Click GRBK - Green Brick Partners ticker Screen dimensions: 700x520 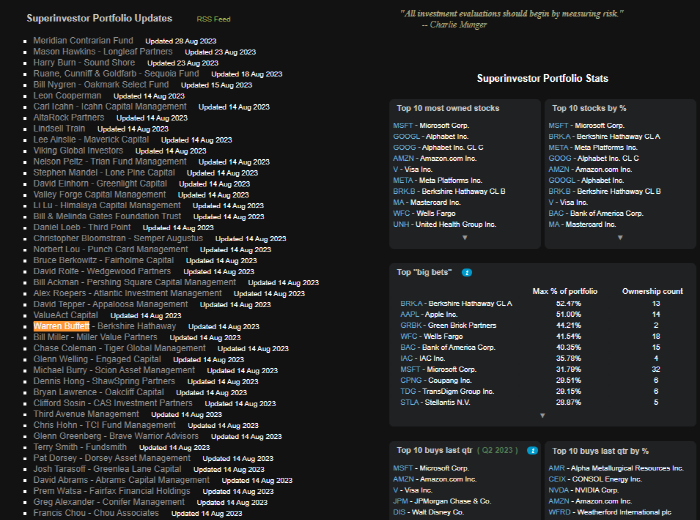411,325
